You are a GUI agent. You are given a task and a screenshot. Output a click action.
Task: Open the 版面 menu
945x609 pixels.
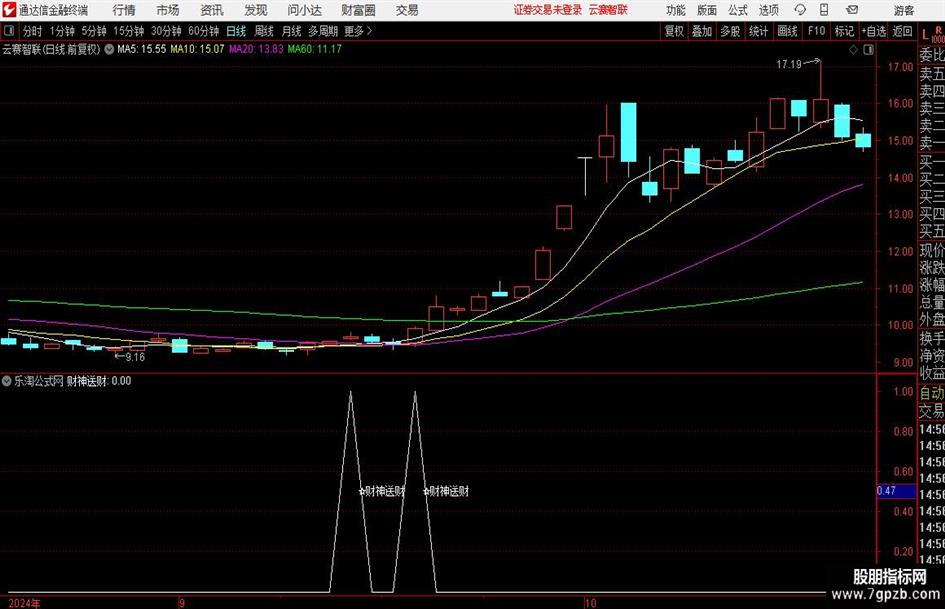tap(707, 10)
